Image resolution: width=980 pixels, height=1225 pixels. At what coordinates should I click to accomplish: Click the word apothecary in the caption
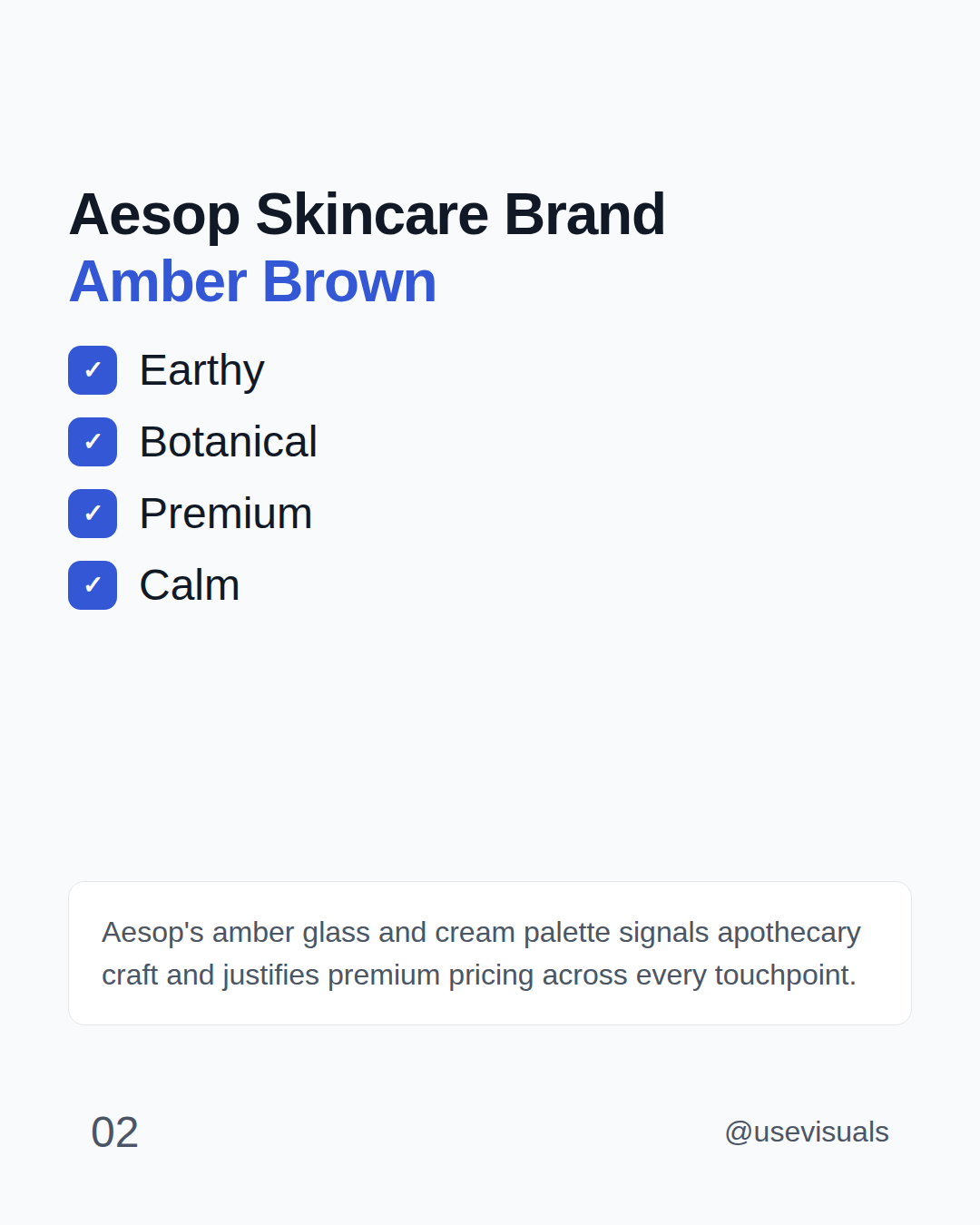coord(789,933)
